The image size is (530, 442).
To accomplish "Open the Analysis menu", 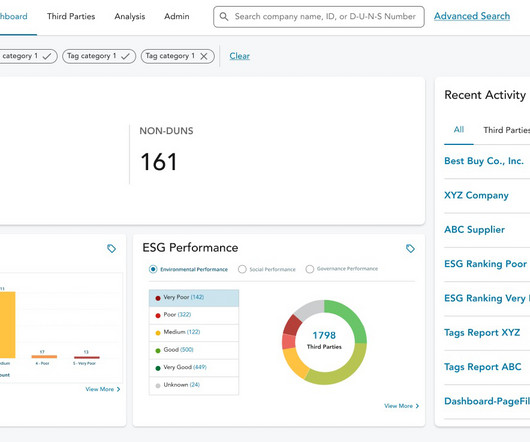I will [130, 16].
